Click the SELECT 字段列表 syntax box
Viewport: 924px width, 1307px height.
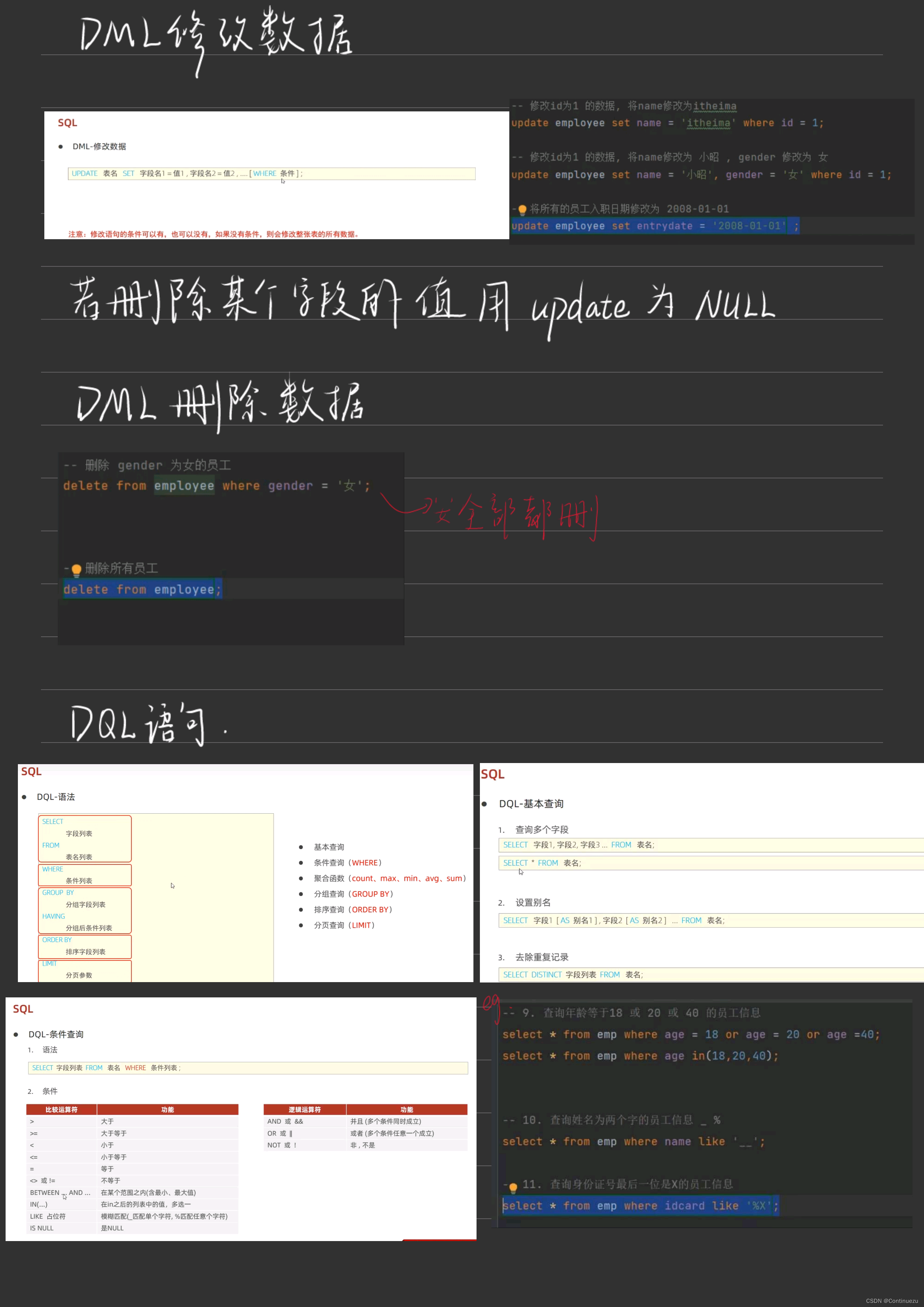tap(84, 838)
